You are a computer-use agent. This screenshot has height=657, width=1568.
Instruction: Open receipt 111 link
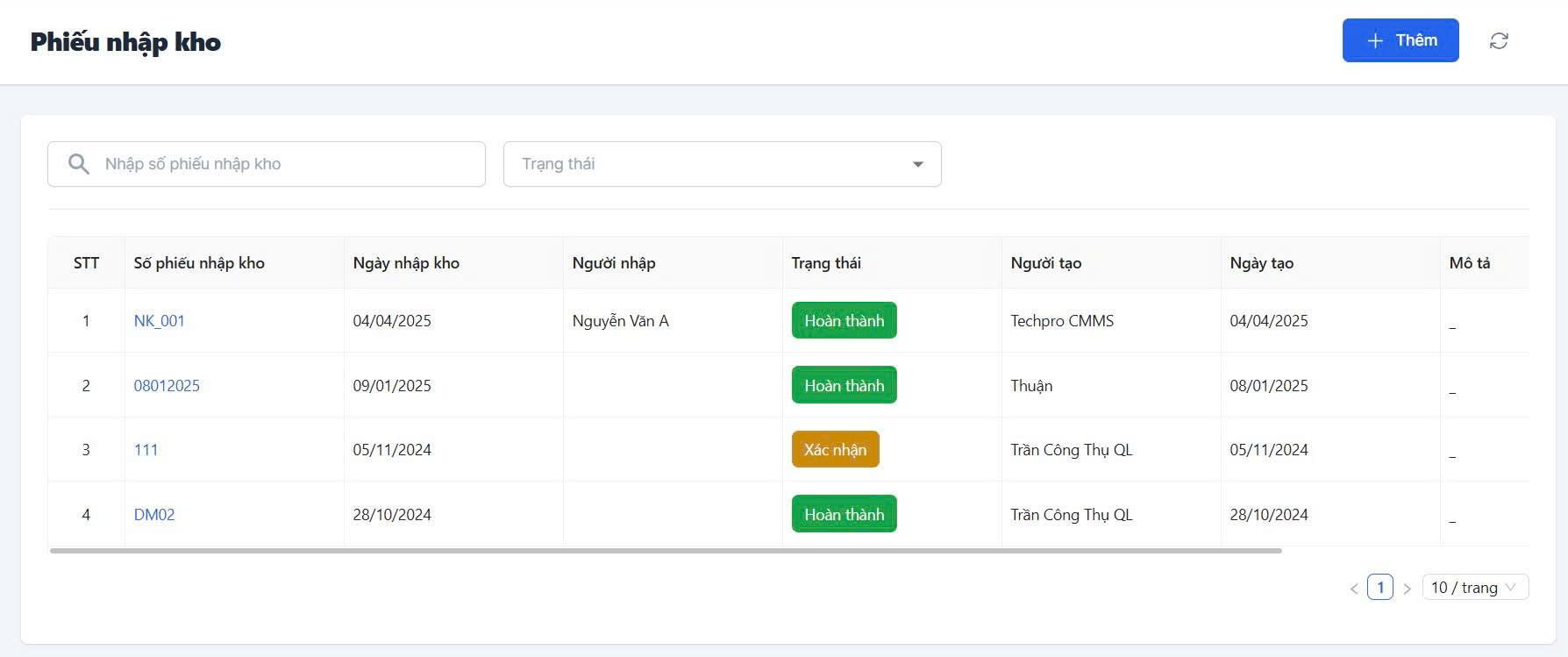click(146, 450)
